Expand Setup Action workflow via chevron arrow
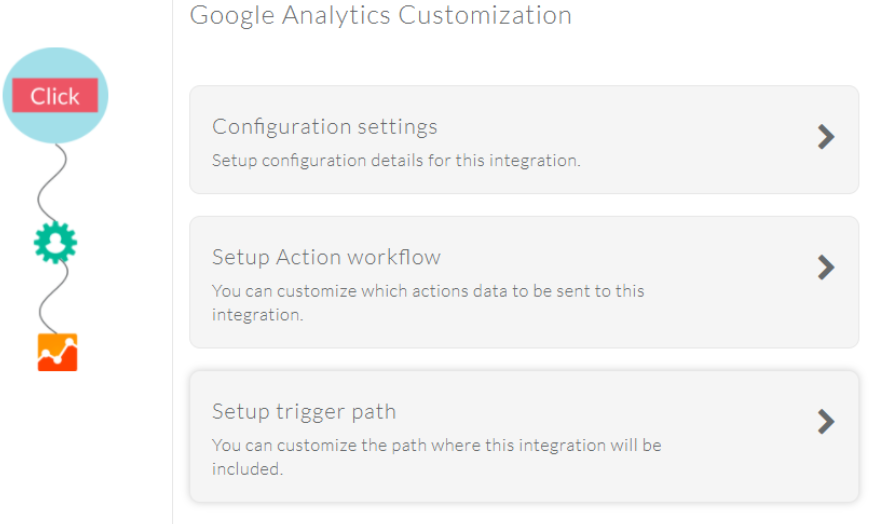Image resolution: width=870 pixels, height=524 pixels. pyautogui.click(x=826, y=268)
